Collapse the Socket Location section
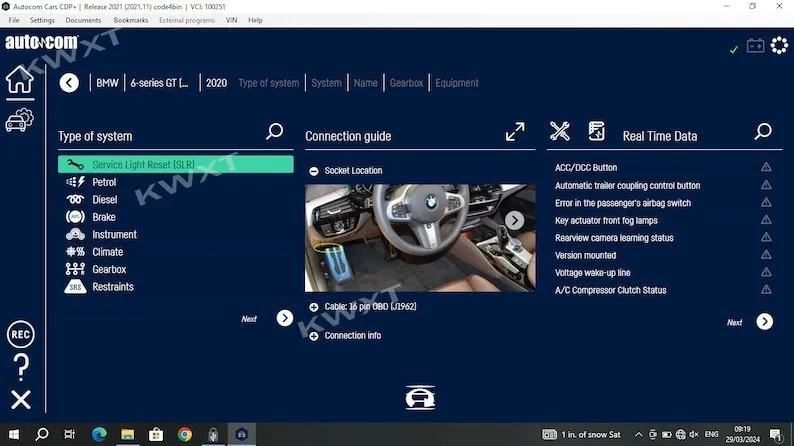Viewport: 794px width, 446px height. (x=314, y=171)
